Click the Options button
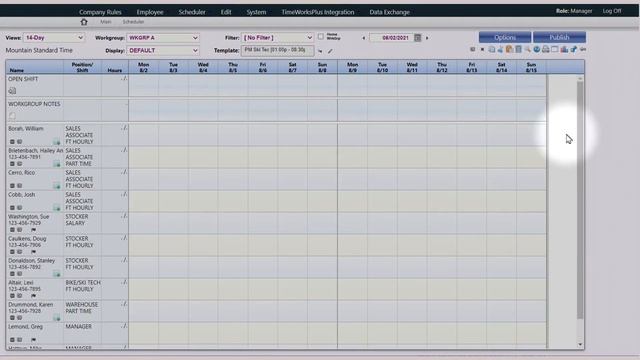 pos(505,37)
